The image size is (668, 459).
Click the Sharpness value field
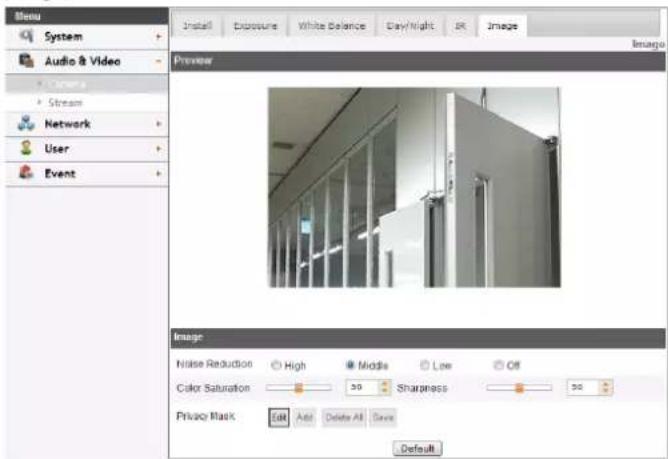coord(583,387)
